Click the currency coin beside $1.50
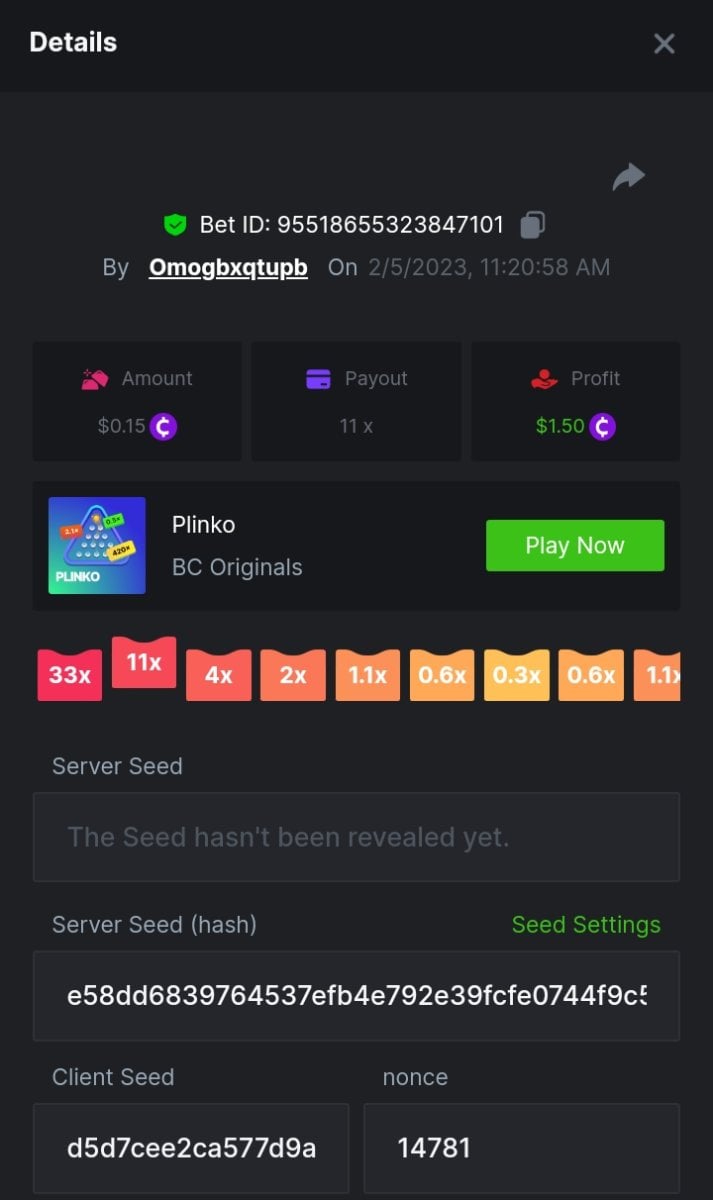Image resolution: width=713 pixels, height=1200 pixels. (602, 426)
